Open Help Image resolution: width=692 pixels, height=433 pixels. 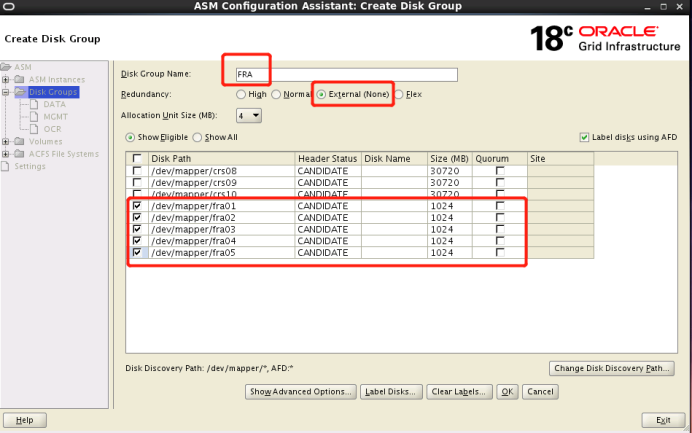click(x=25, y=420)
